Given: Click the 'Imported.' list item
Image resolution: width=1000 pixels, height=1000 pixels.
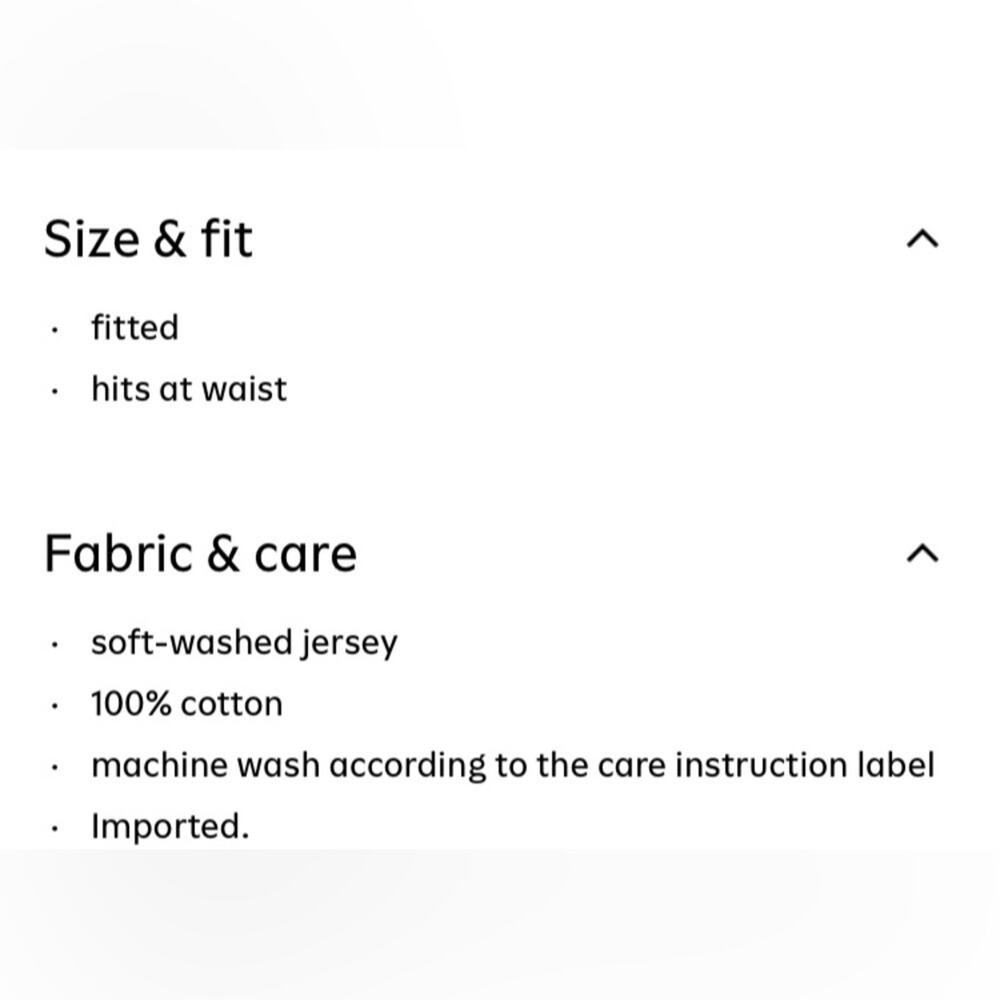Looking at the screenshot, I should coord(170,827).
